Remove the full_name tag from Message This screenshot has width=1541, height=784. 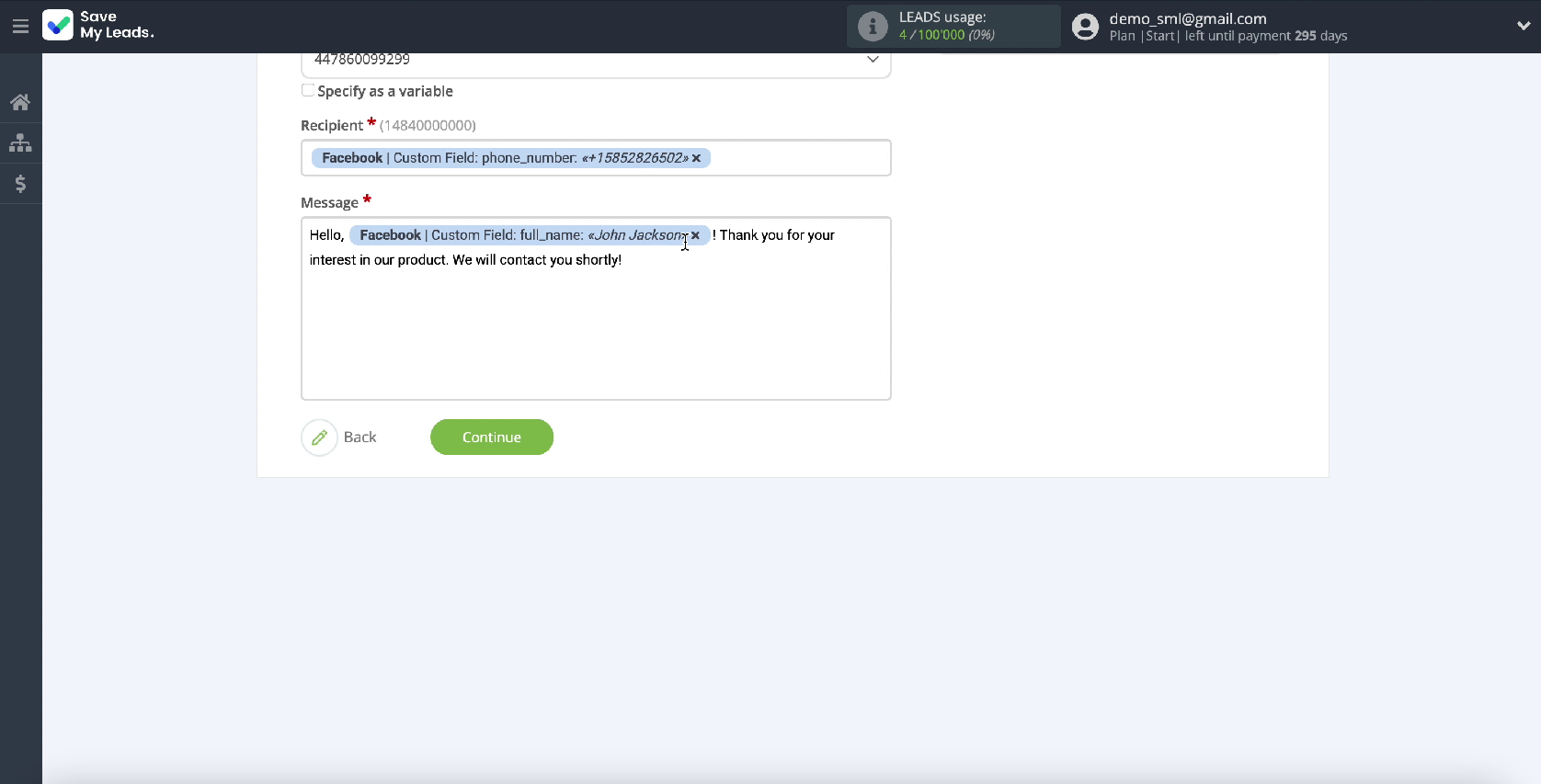pyautogui.click(x=696, y=235)
